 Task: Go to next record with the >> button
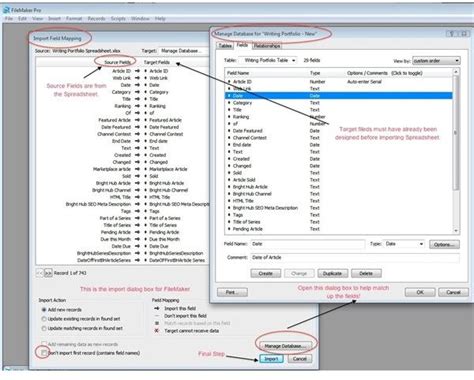pyautogui.click(x=48, y=273)
